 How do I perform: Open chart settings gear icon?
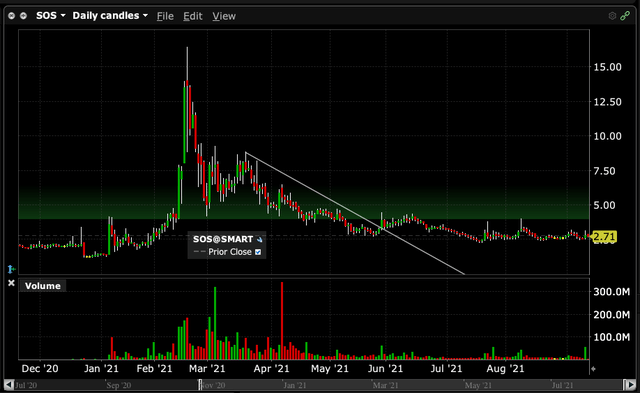[612, 16]
